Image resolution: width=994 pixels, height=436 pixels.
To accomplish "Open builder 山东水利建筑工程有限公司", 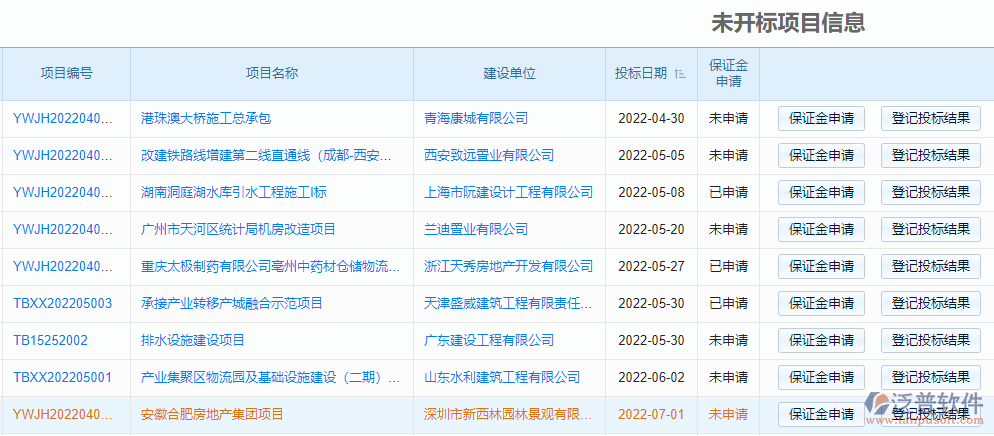I will point(502,377).
